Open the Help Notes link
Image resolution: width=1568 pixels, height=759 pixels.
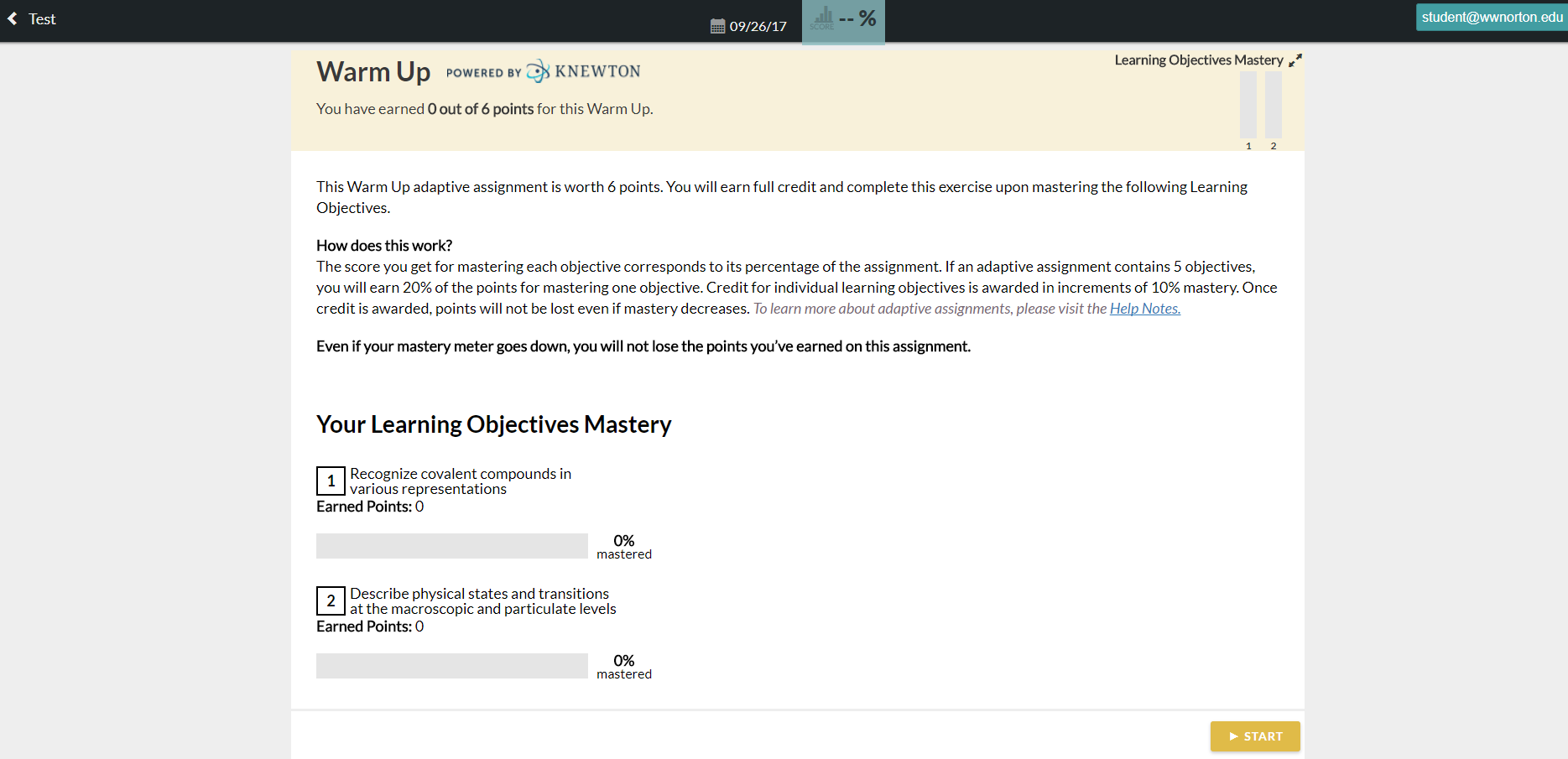(x=1145, y=309)
